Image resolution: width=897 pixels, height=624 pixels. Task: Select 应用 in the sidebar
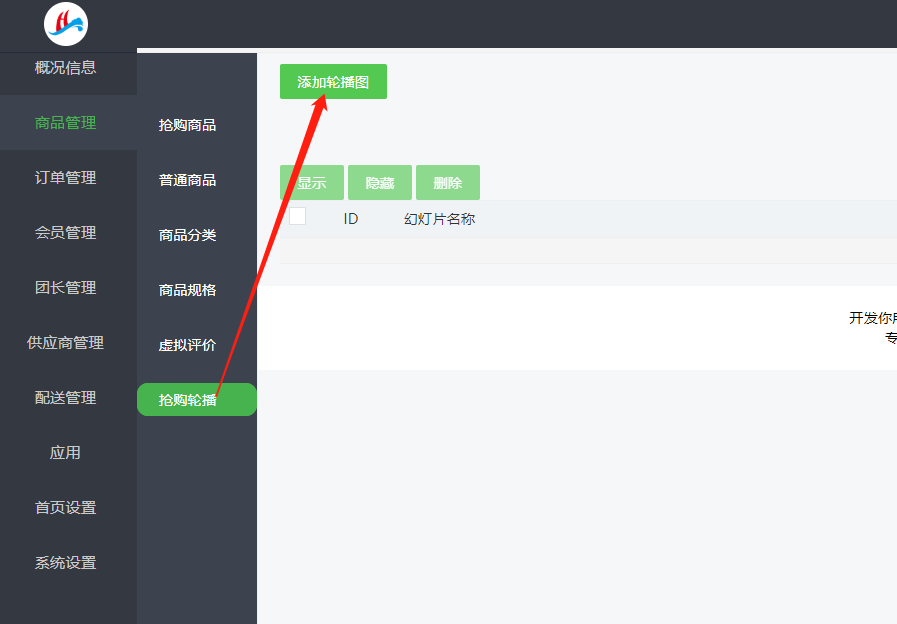65,452
